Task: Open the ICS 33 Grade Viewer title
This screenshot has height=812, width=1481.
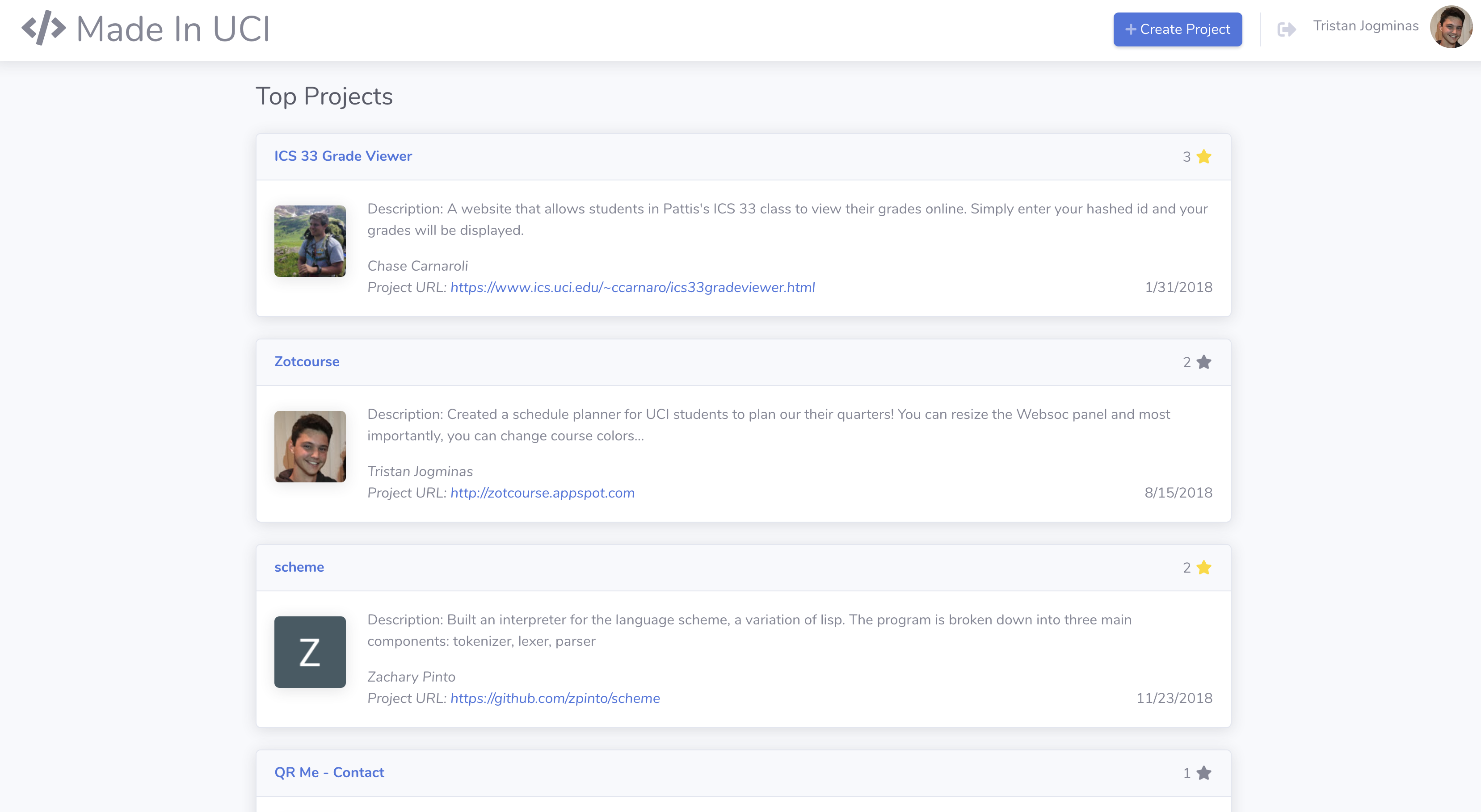Action: pos(343,156)
